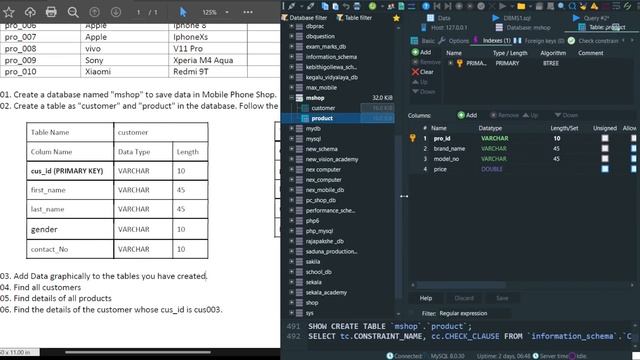Expand the sakila database node
640x360 pixels.
coord(291,262)
